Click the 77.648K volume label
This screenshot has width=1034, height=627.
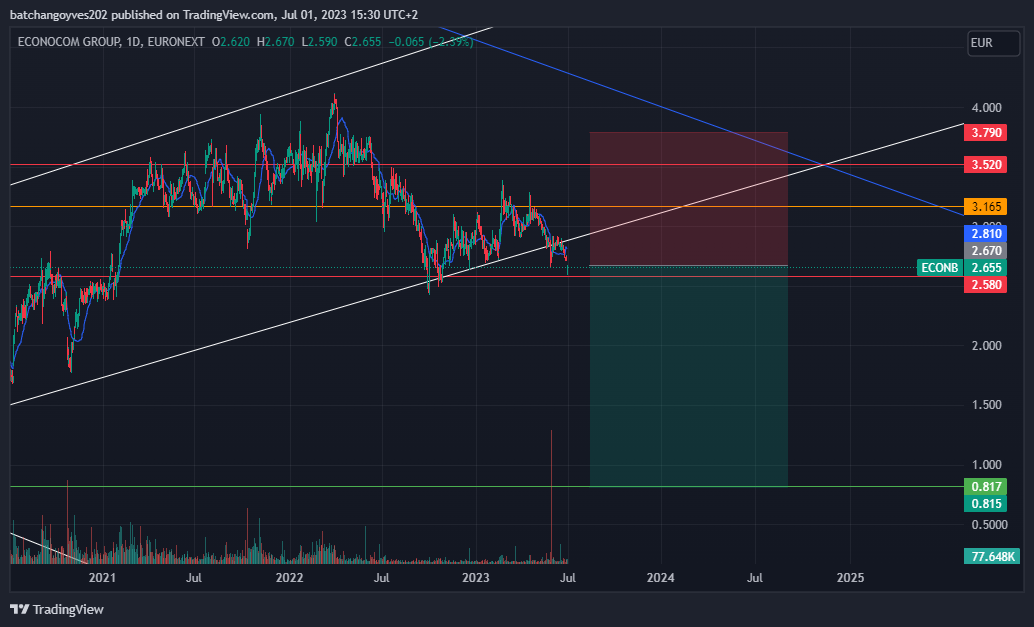tap(992, 556)
